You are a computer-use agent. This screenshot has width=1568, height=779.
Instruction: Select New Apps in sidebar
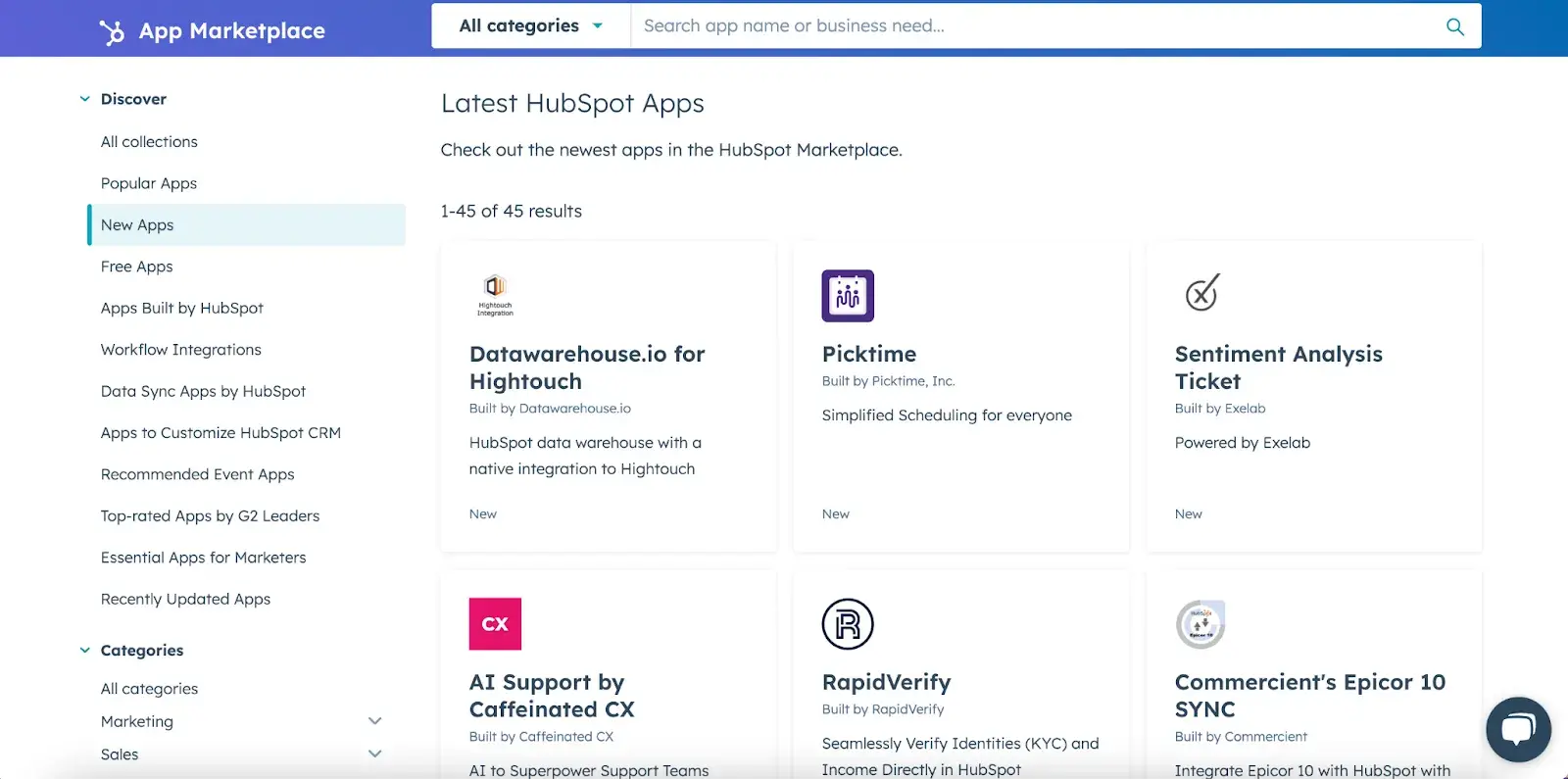(x=246, y=225)
